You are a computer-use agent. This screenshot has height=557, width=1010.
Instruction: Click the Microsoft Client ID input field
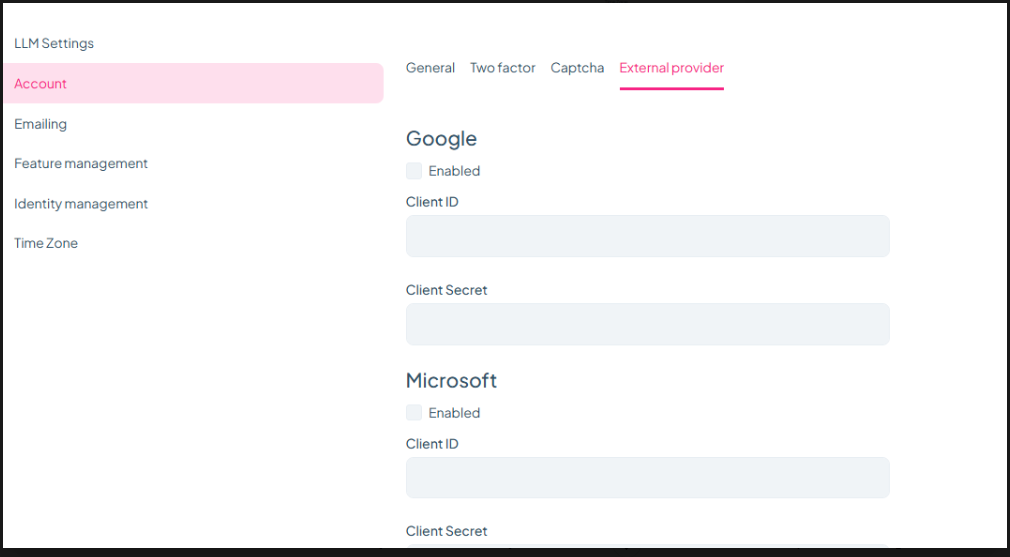tap(647, 478)
